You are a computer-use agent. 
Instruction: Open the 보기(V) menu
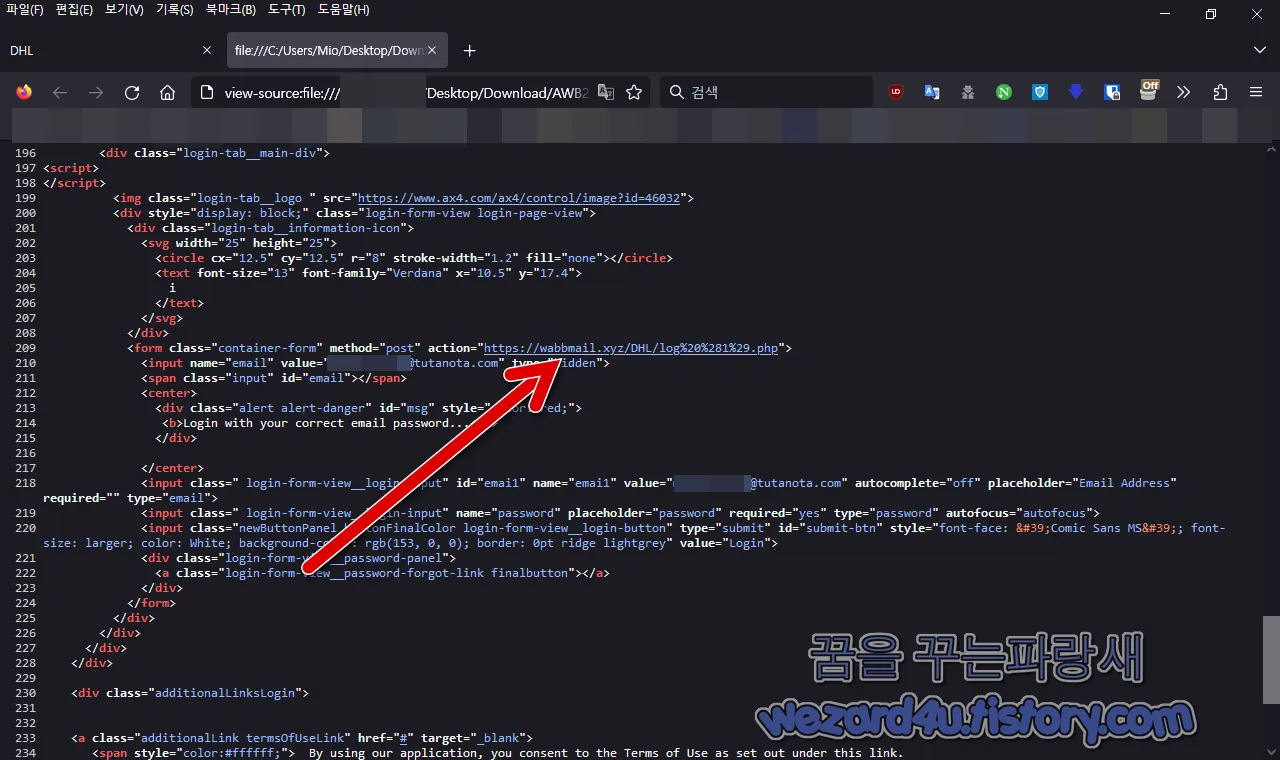(x=124, y=10)
